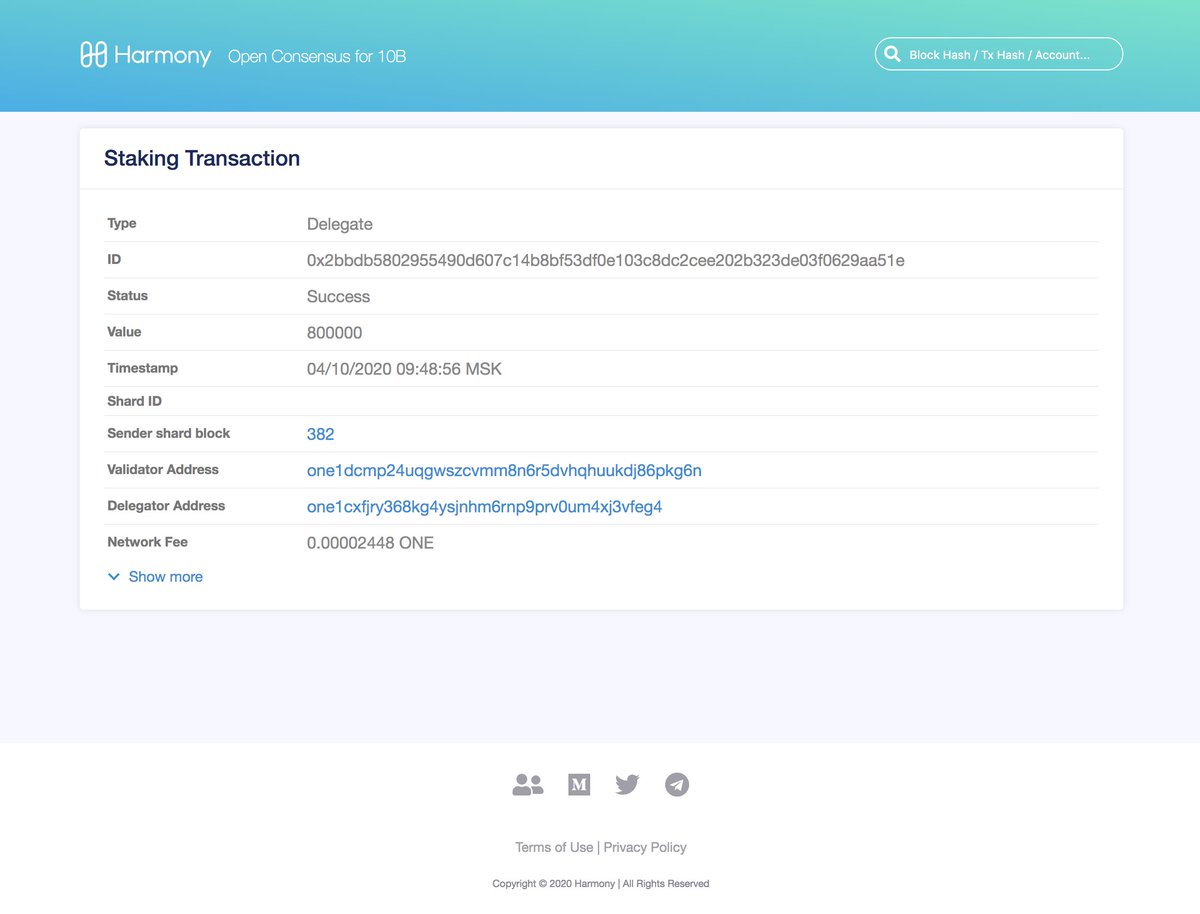The image size is (1200, 914).
Task: Click the Show more link text
Action: point(166,577)
